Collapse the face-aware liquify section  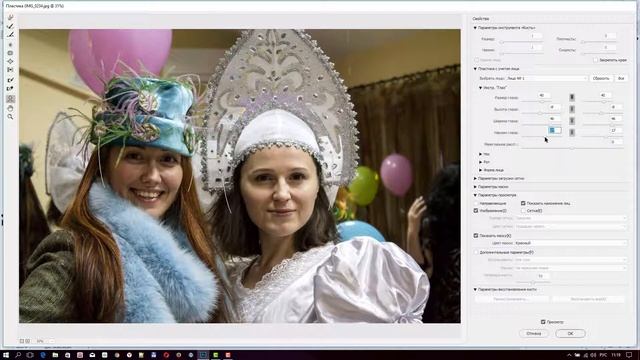click(475, 69)
